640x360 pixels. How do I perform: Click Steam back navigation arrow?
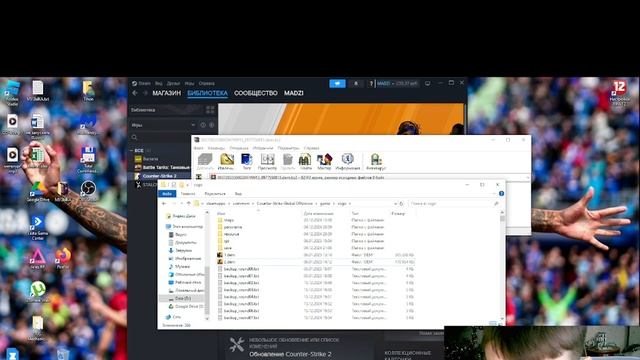pos(135,93)
